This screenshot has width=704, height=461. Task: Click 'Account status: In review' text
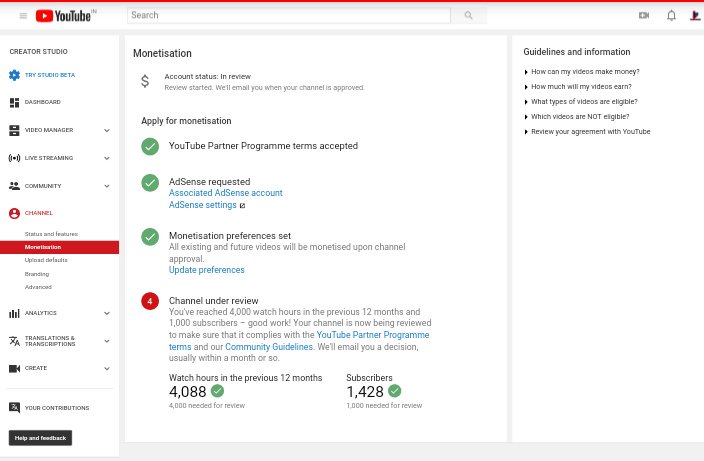[207, 77]
